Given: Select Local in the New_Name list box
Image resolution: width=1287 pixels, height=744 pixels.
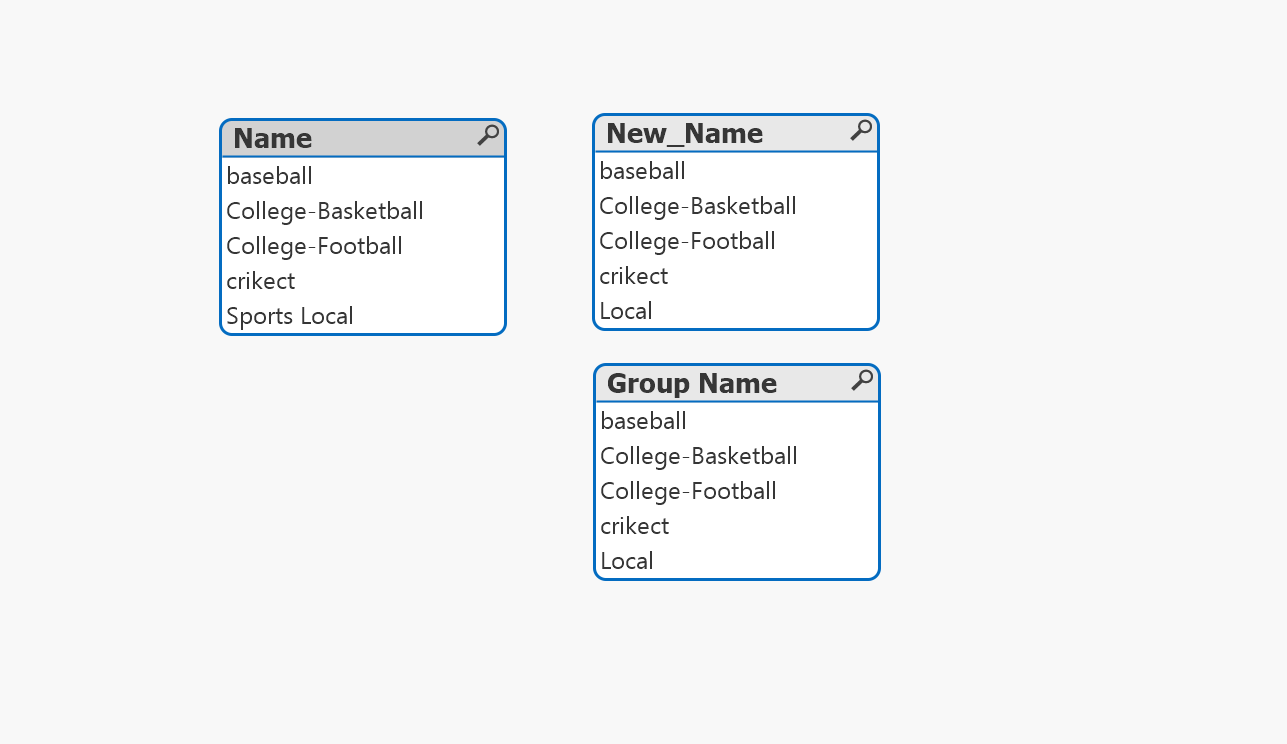Looking at the screenshot, I should point(626,311).
